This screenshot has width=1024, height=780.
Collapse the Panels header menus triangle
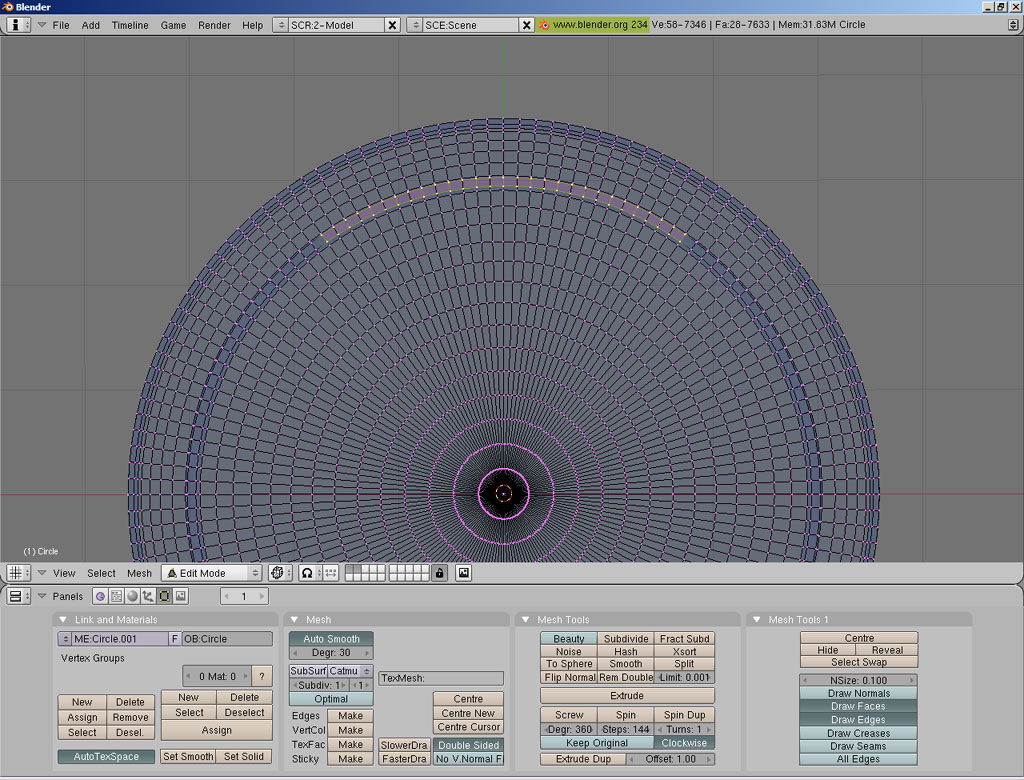point(42,596)
